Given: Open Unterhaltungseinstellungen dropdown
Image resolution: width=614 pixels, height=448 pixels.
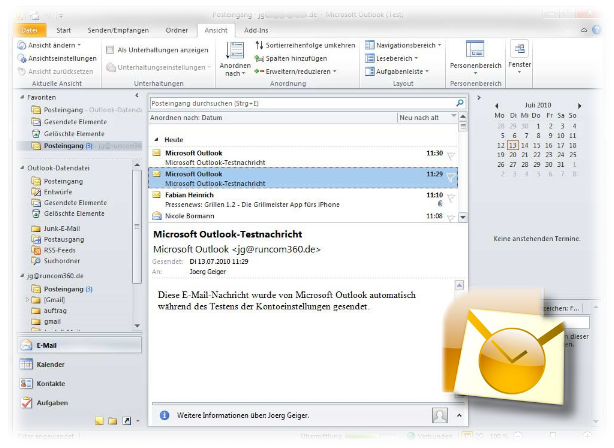Looking at the screenshot, I should pyautogui.click(x=159, y=67).
